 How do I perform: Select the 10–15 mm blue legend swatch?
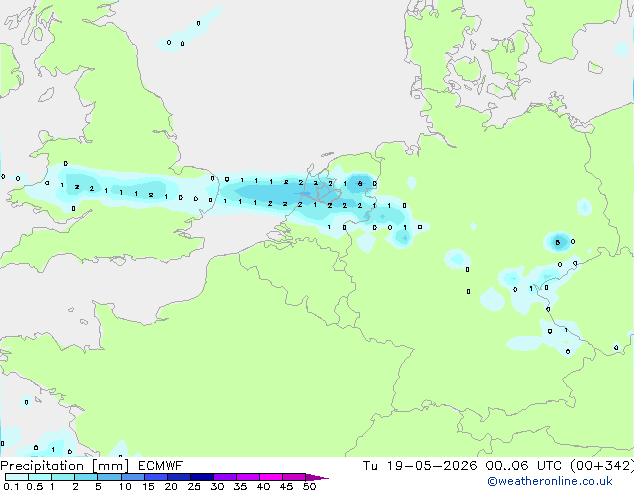133,477
